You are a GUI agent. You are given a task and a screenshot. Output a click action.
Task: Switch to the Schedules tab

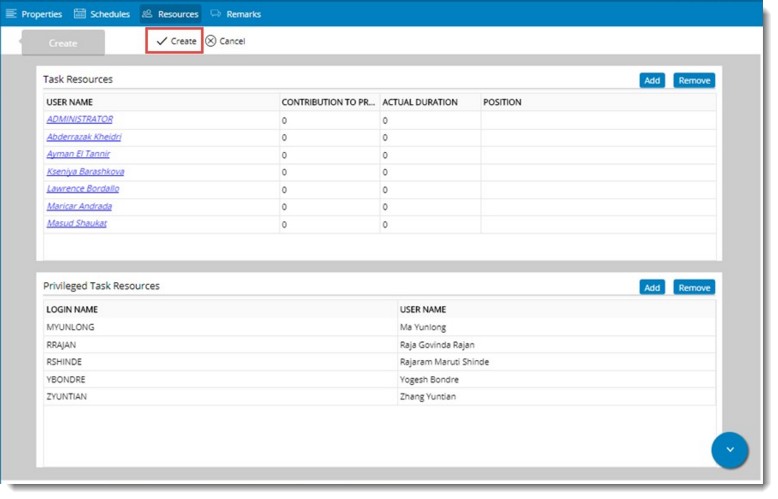(x=109, y=14)
